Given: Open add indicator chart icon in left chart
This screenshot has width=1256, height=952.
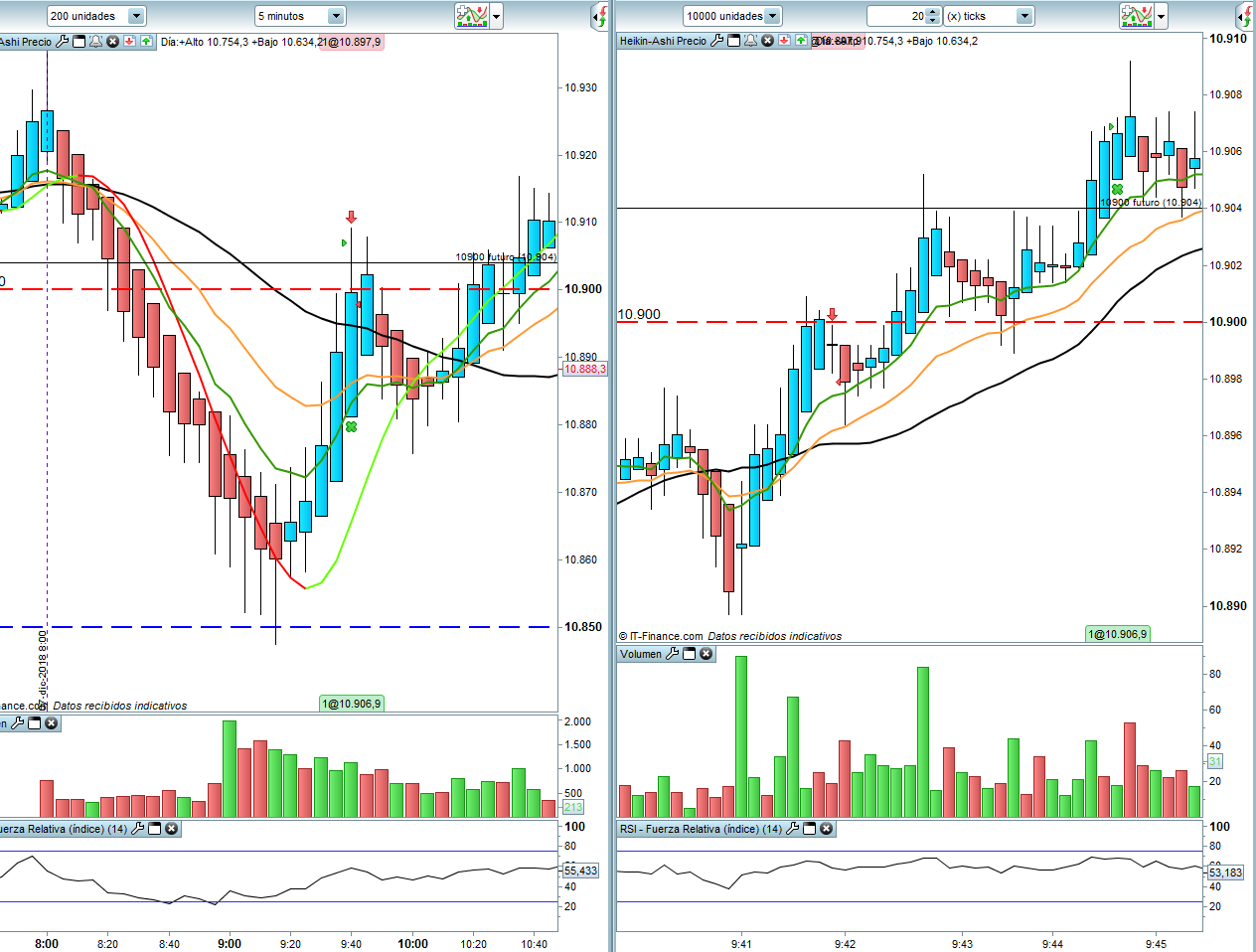Looking at the screenshot, I should pyautogui.click(x=472, y=16).
